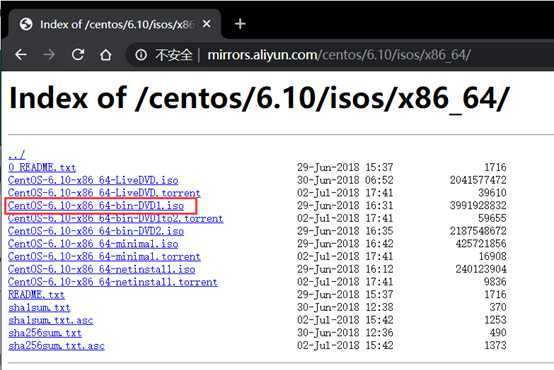The height and width of the screenshot is (370, 554).
Task: Click the date 29-Jun-2018 16:31
Action: 345,205
